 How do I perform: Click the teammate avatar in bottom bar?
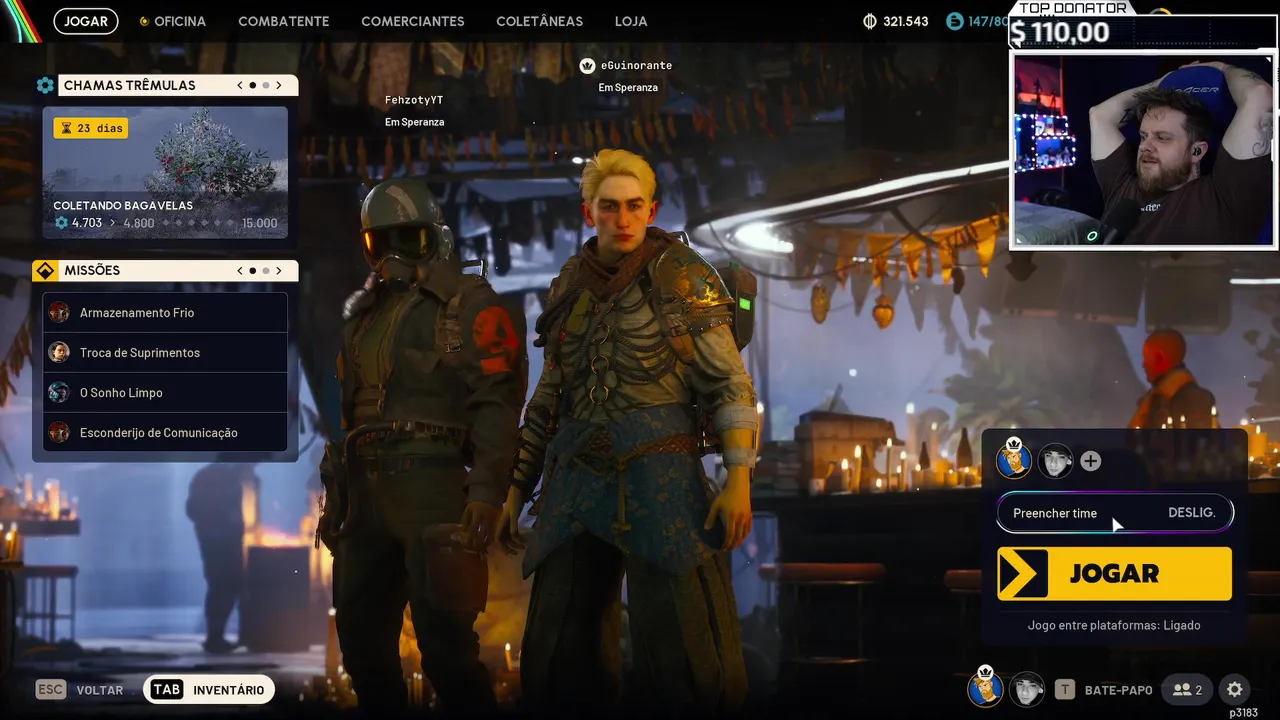[x=1027, y=689]
